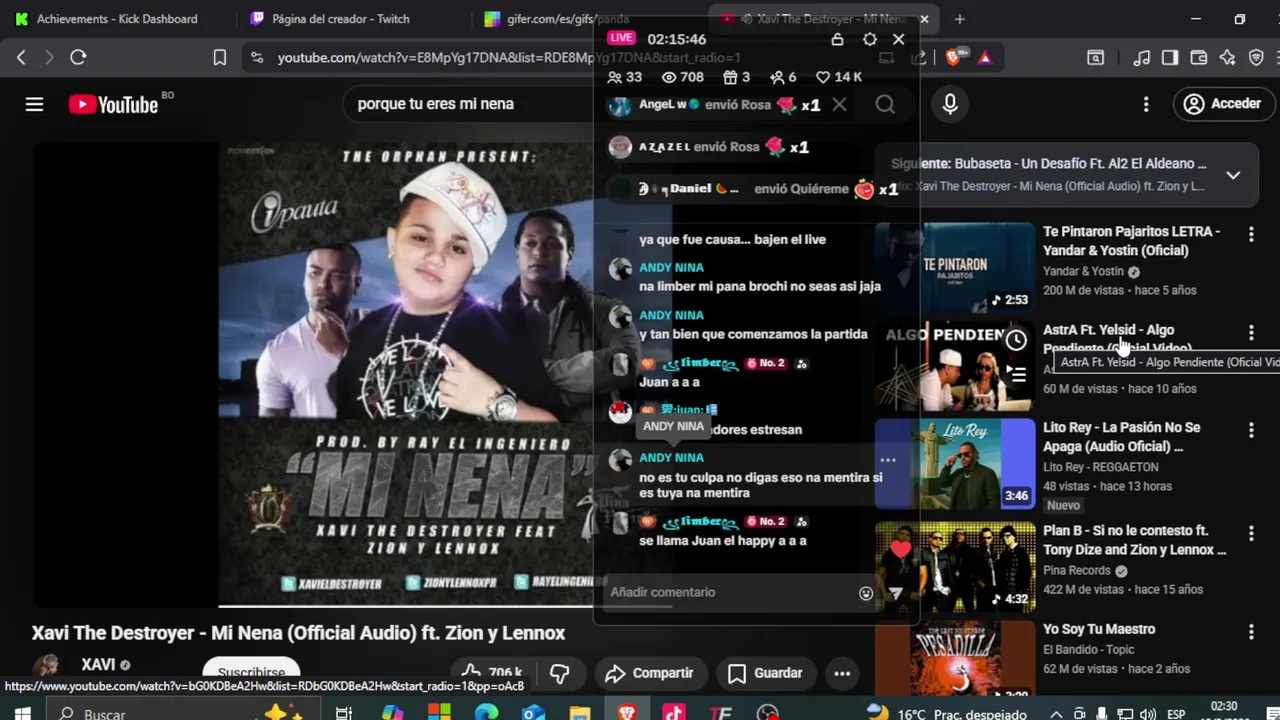Open Yo Soy Tu Maestro video title
Screen dimensions: 1280x720
[1099, 629]
